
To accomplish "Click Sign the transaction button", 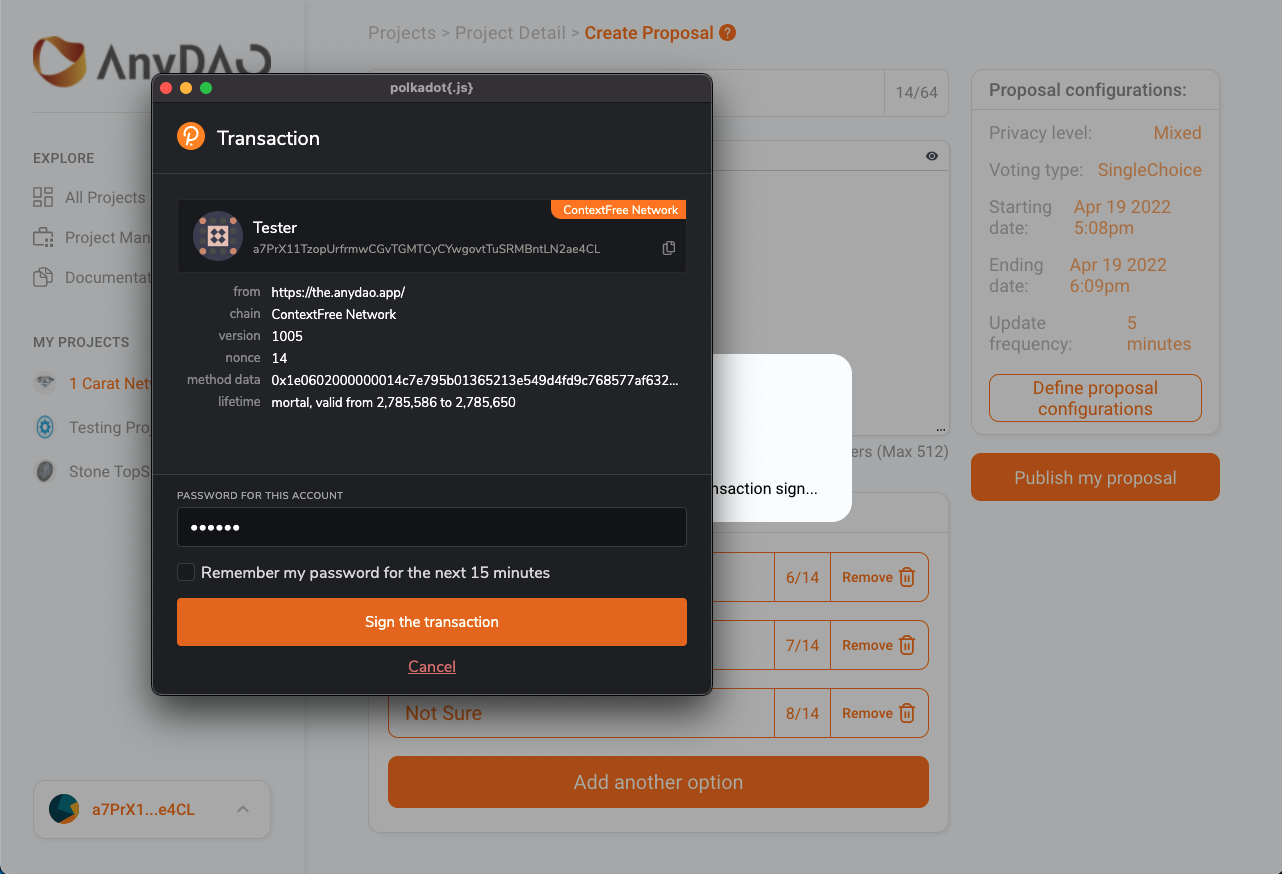I will tap(432, 622).
